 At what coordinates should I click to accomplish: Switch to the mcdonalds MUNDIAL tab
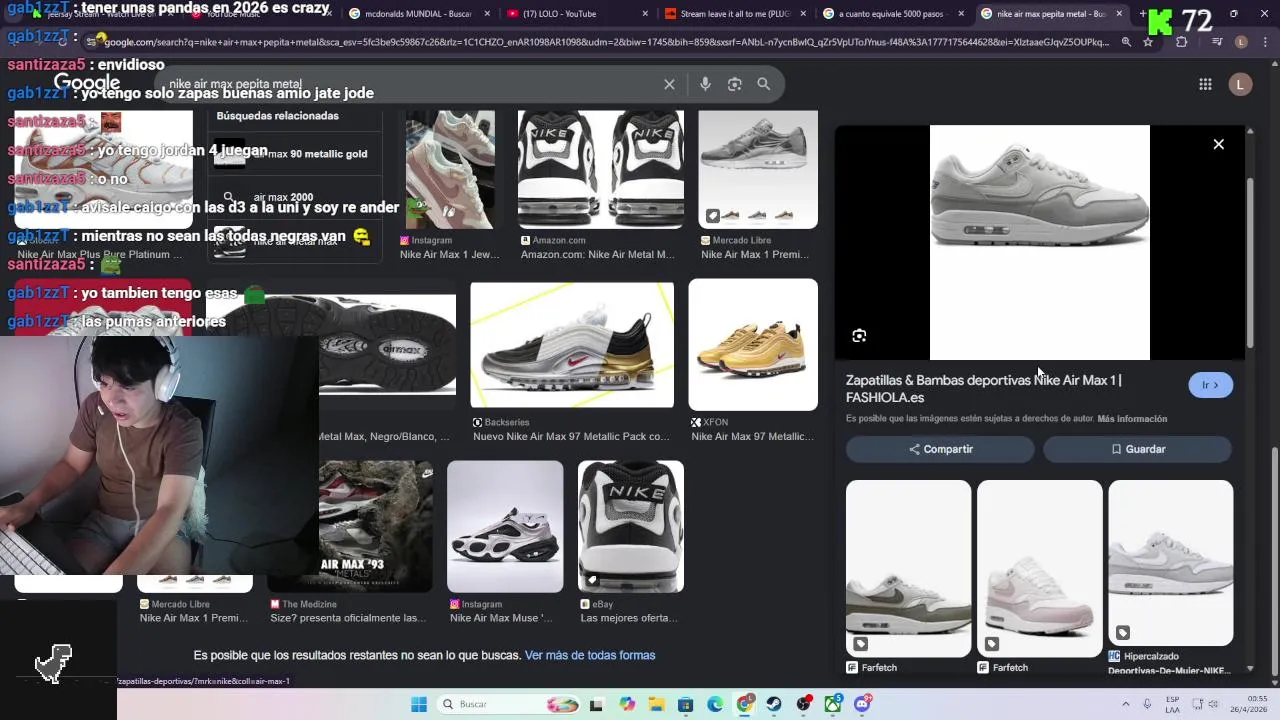coord(417,14)
